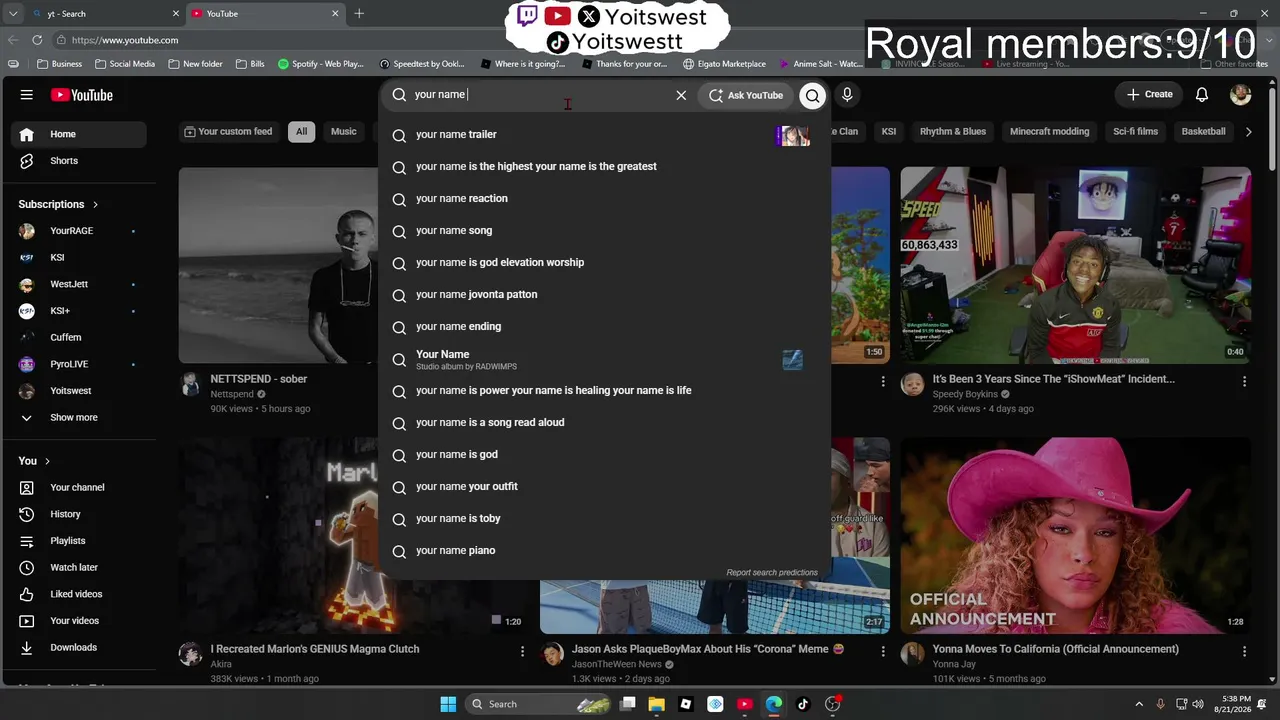Open the account avatar menu
The image size is (1280, 720).
tap(1241, 95)
